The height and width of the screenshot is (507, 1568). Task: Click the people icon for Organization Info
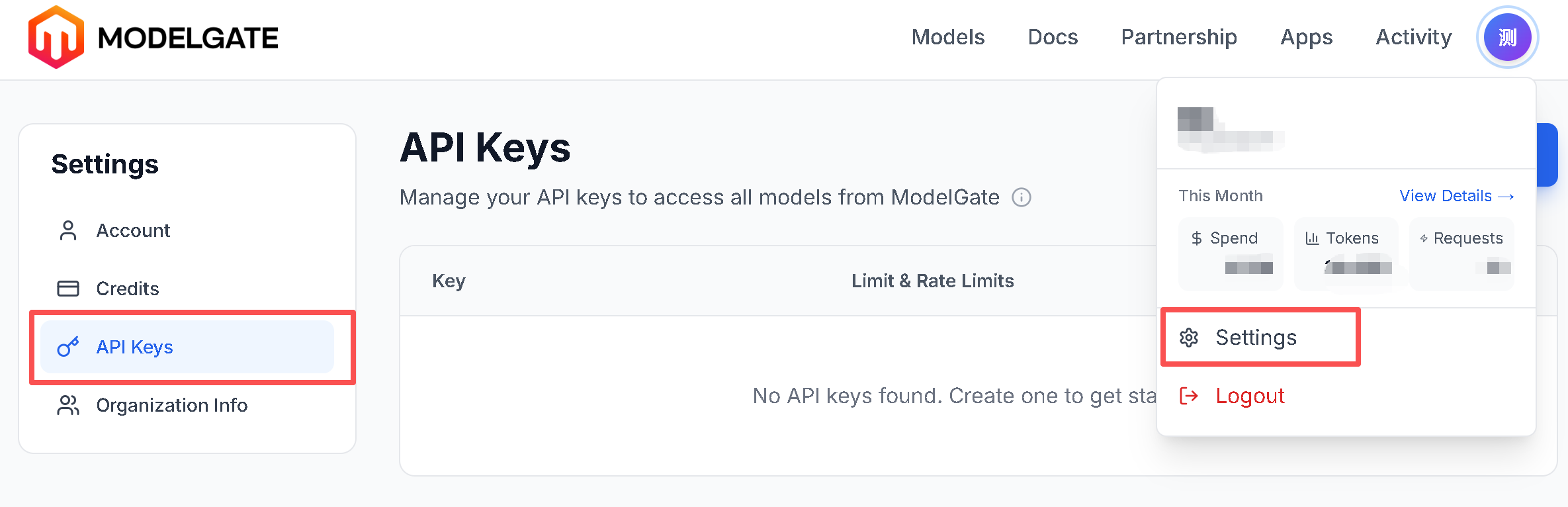click(x=68, y=405)
